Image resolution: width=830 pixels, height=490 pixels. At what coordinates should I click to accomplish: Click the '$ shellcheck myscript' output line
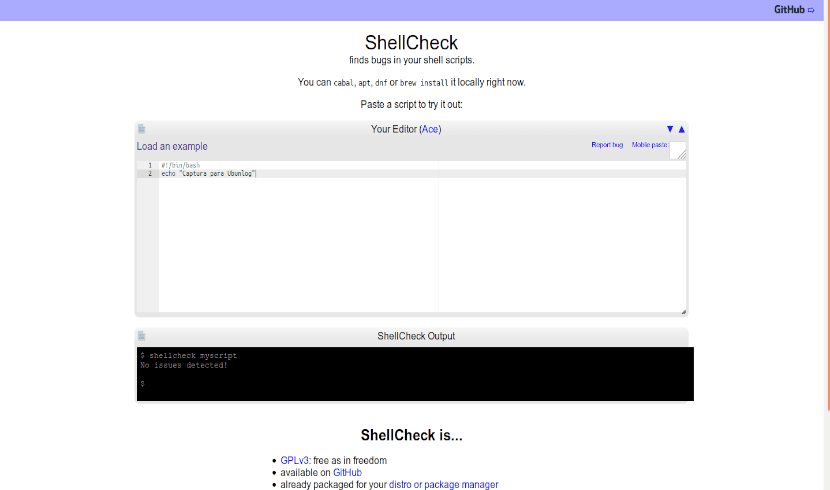click(x=188, y=356)
